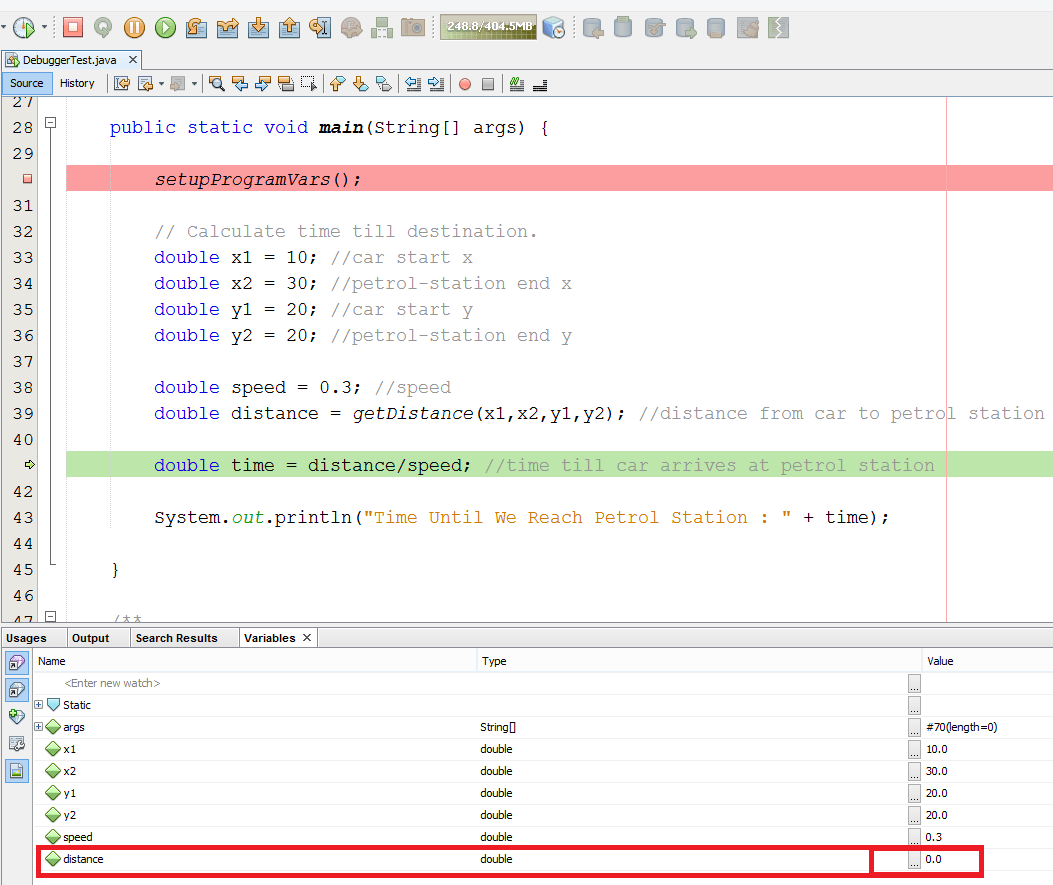
Task: Click Create New Watch icon in Variables sidebar
Action: click(x=16, y=717)
